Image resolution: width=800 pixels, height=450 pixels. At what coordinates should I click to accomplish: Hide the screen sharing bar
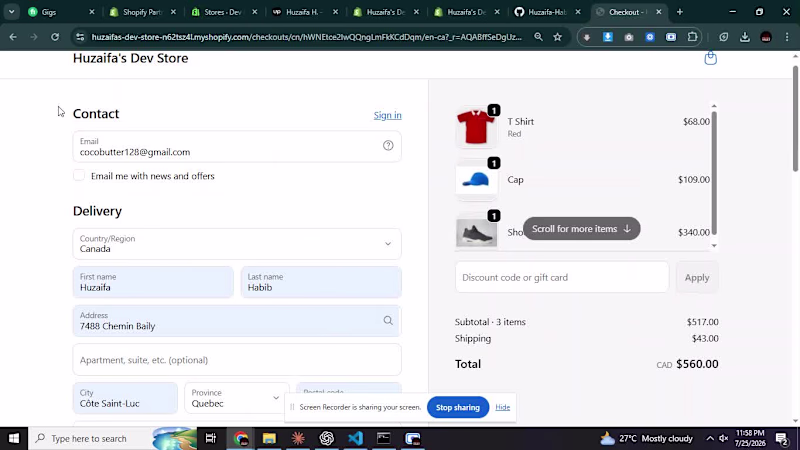click(x=503, y=407)
